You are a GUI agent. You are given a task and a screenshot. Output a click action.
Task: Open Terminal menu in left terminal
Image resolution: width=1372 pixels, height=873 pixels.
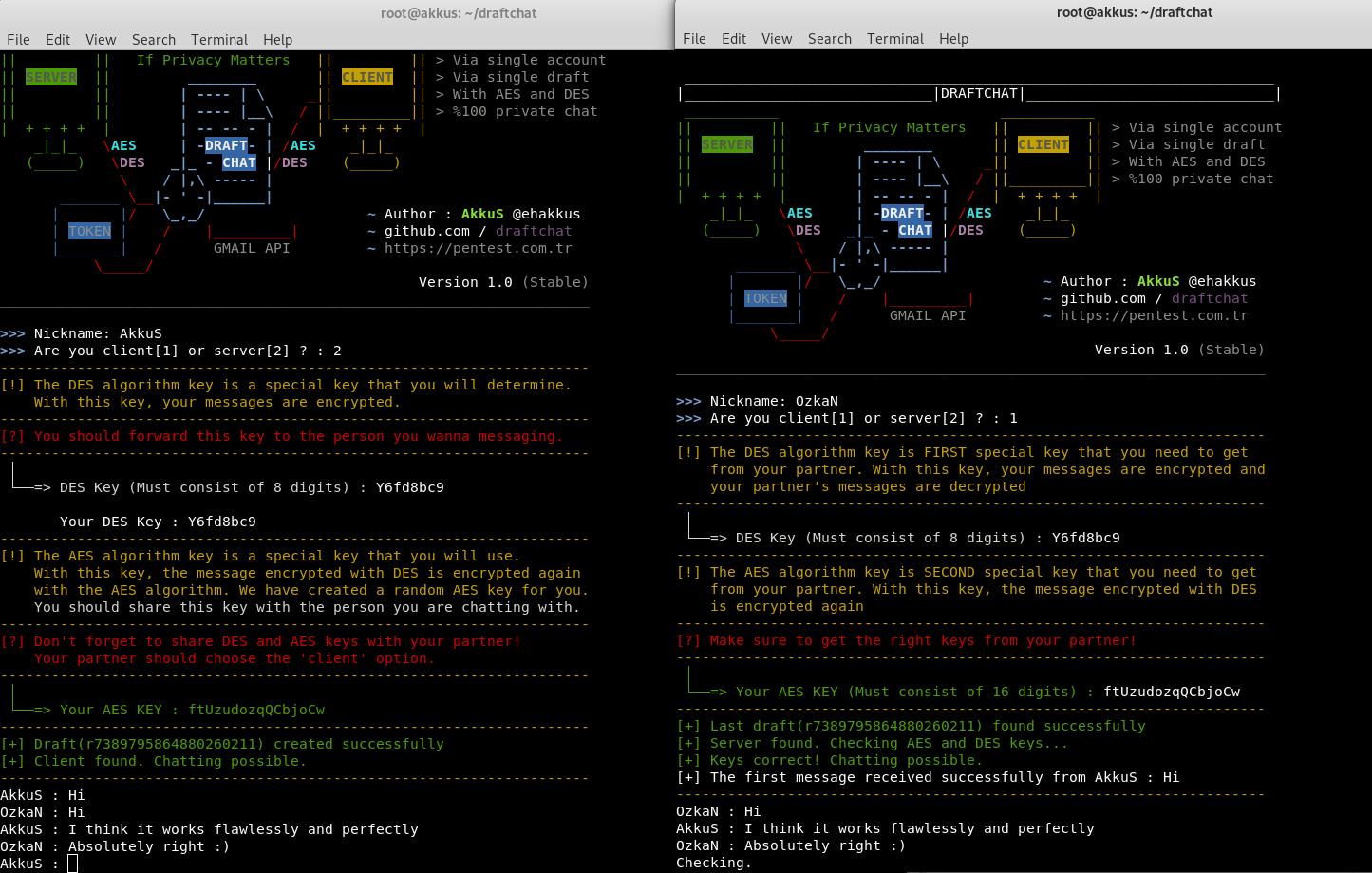click(x=219, y=40)
